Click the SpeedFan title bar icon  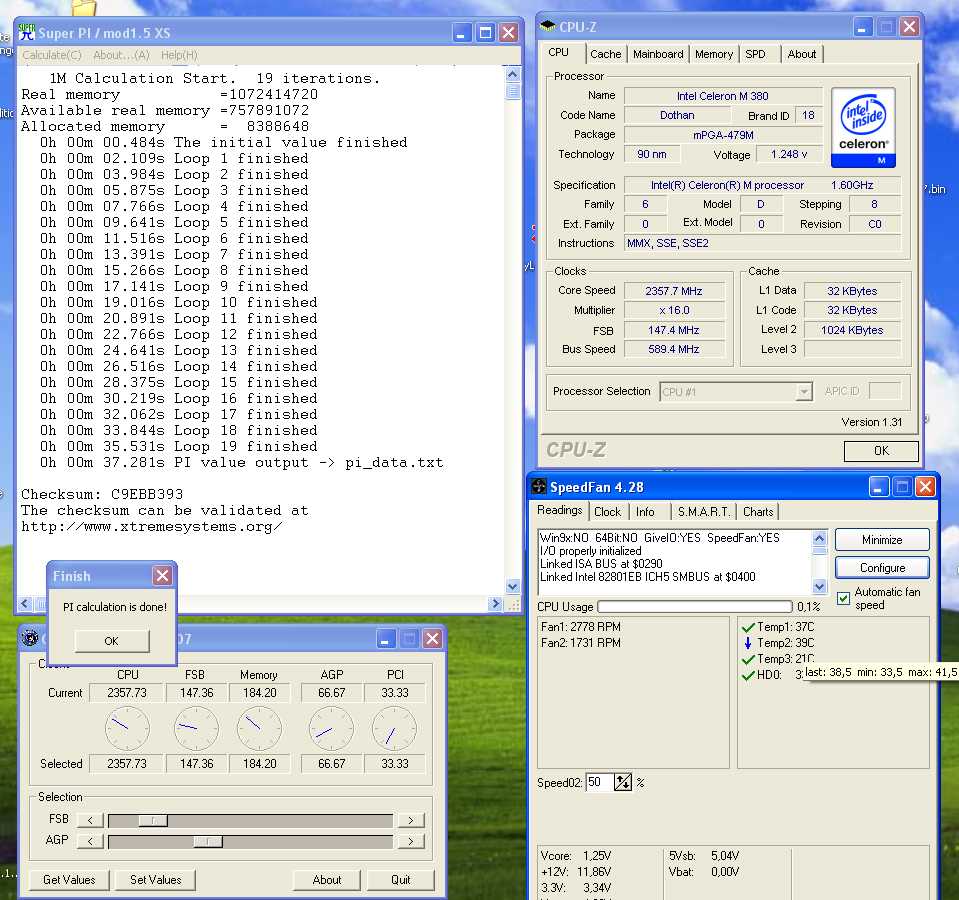pyautogui.click(x=538, y=487)
